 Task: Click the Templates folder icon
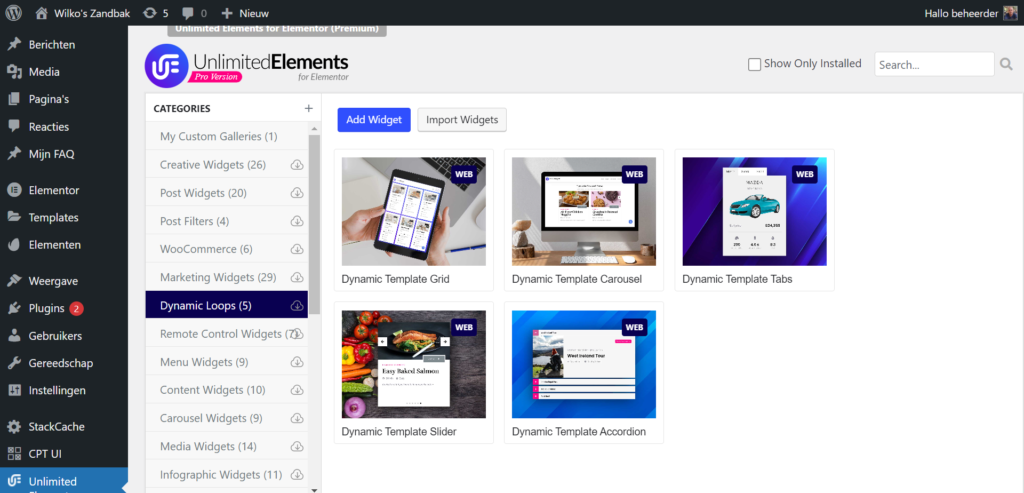14,217
